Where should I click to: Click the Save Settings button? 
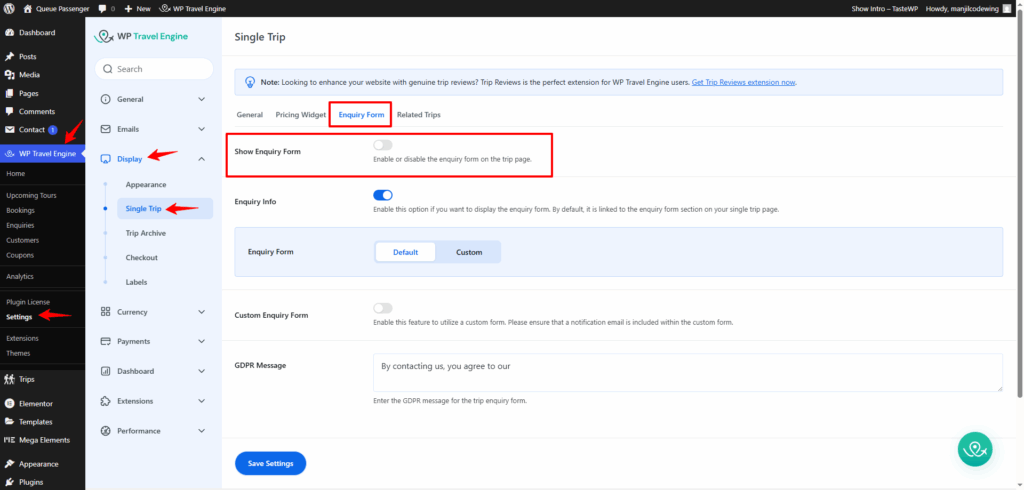(270, 463)
